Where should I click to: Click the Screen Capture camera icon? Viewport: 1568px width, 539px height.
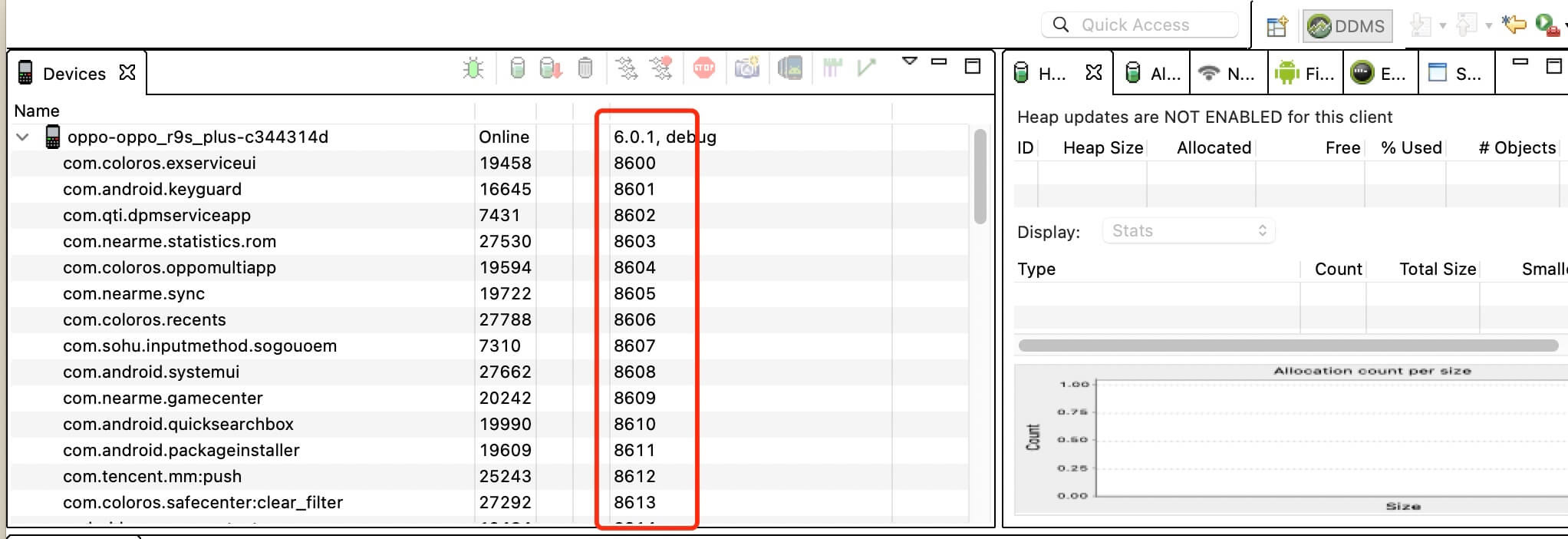point(746,69)
